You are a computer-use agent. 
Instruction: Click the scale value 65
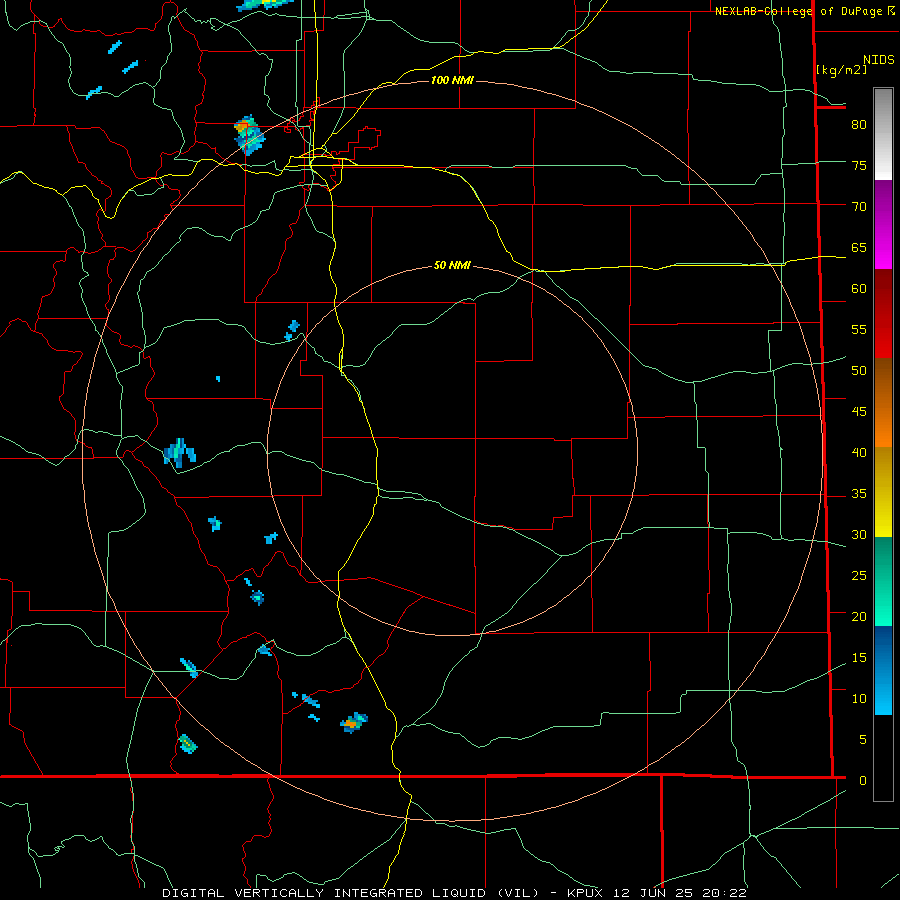[x=859, y=247]
